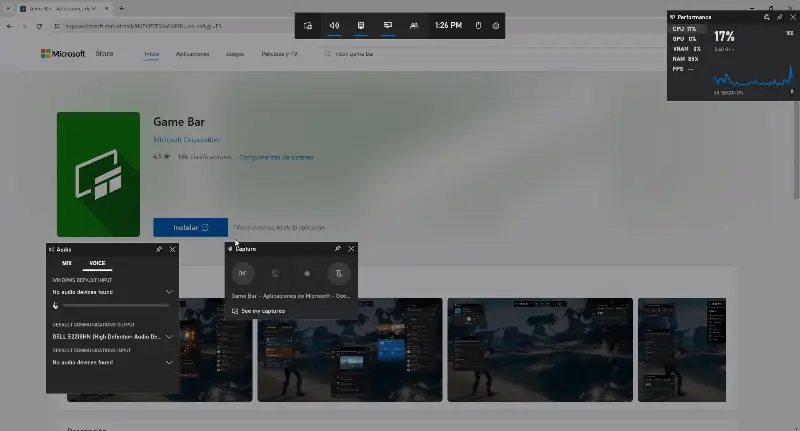Select the GPU metric in Performance

click(x=687, y=39)
